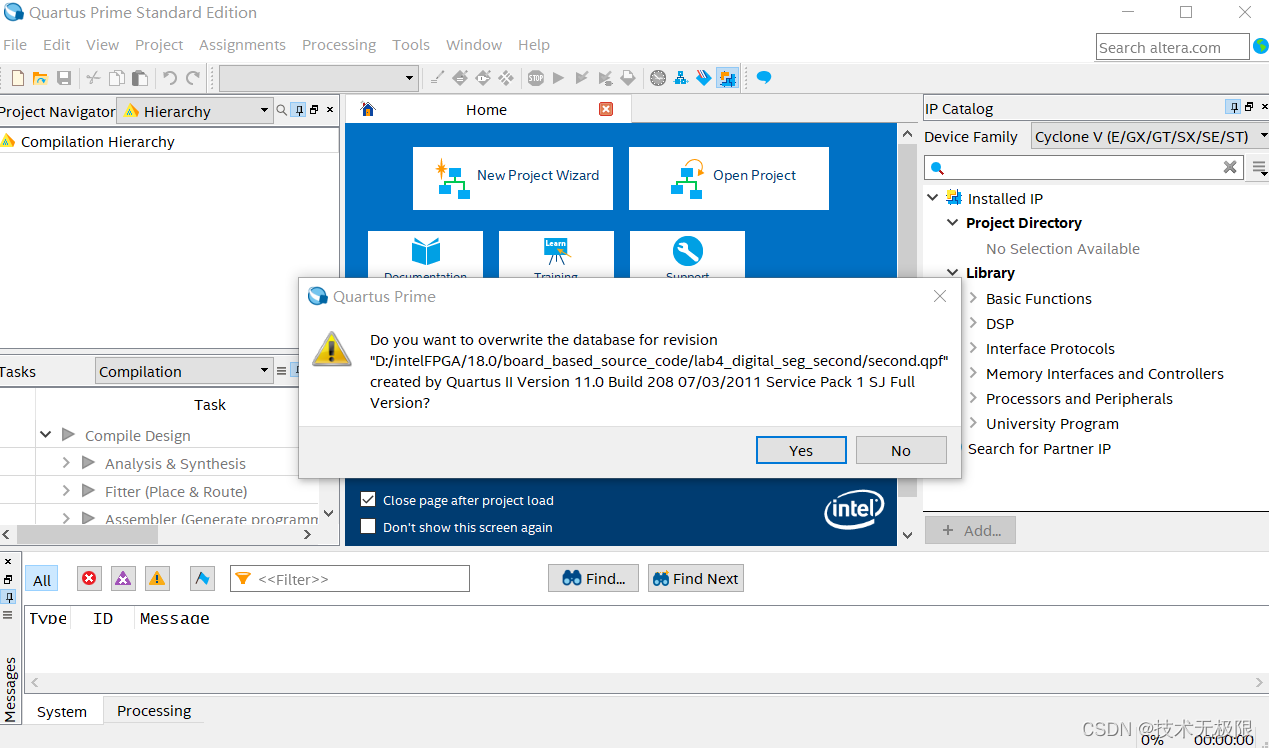Click the globe icon beside search box
The width and height of the screenshot is (1269, 748).
tap(1260, 45)
